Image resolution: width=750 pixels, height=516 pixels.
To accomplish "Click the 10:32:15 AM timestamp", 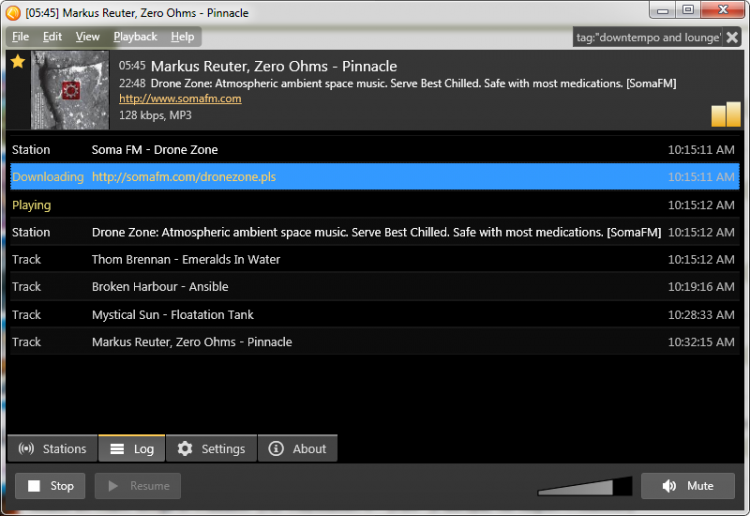I will point(701,342).
